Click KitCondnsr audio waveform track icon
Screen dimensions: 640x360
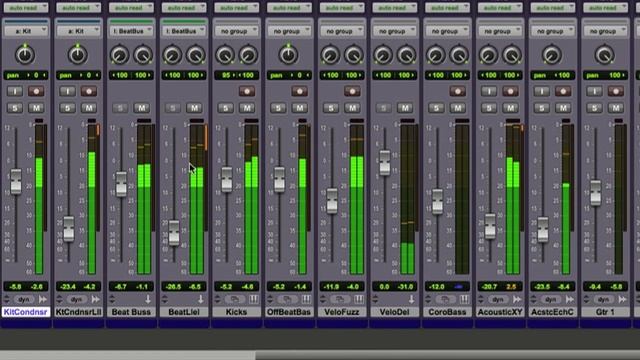[x=42, y=299]
